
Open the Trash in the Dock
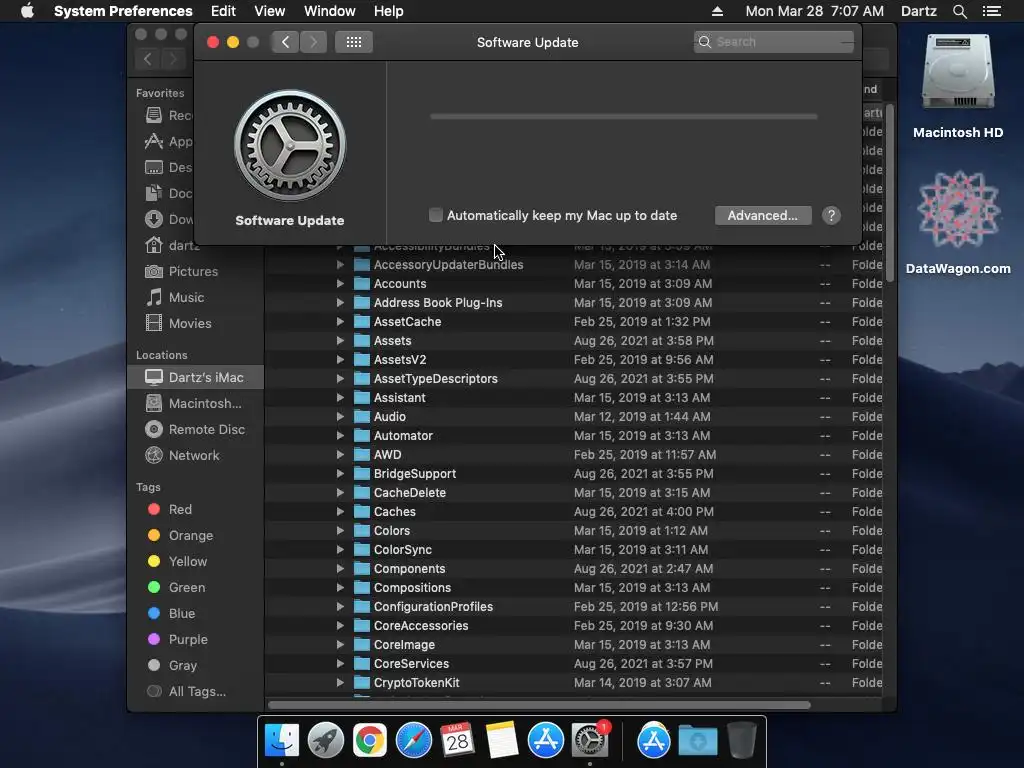(x=741, y=740)
